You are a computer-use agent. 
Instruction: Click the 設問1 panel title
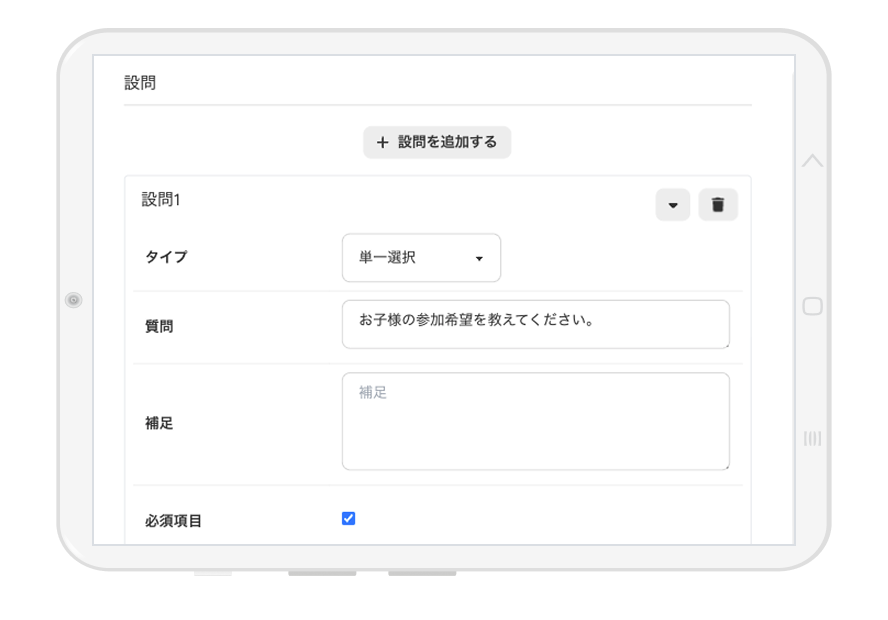point(161,200)
